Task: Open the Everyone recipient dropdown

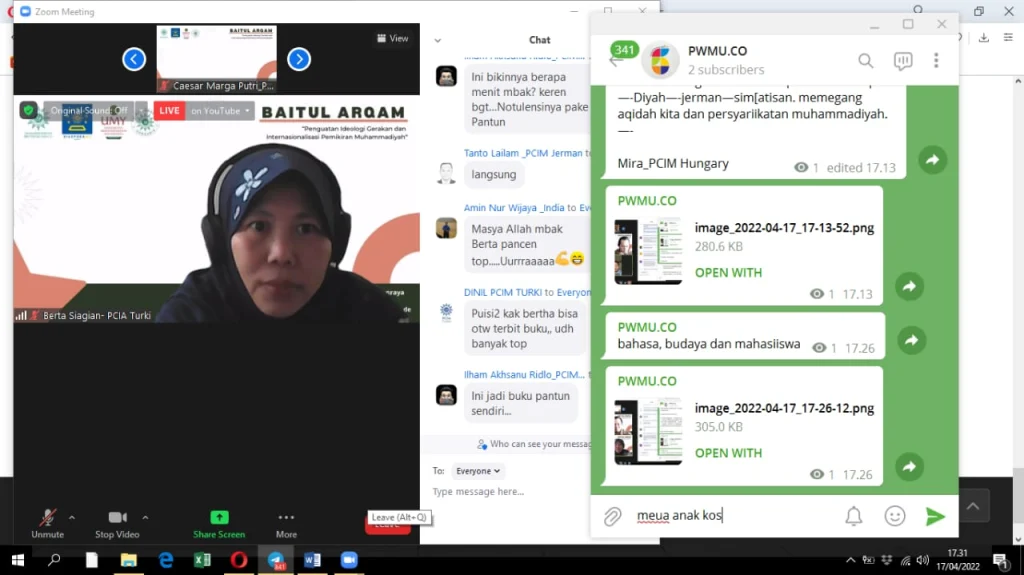Action: pyautogui.click(x=478, y=471)
